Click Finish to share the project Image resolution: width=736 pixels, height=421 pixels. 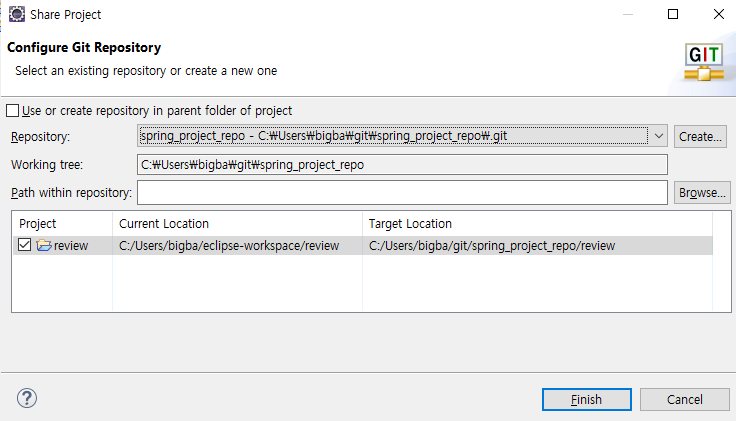tap(587, 399)
